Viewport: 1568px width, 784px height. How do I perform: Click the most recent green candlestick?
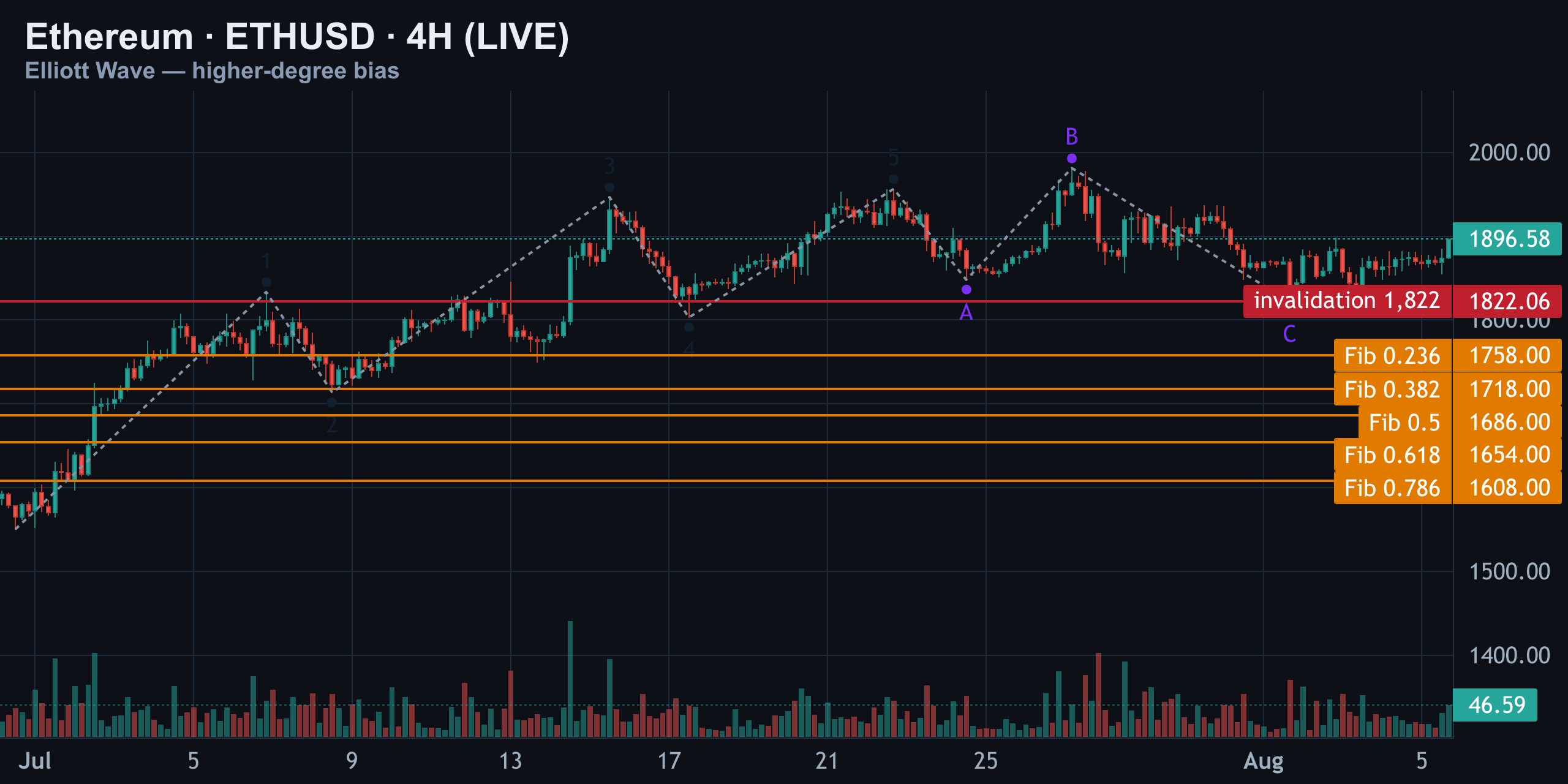coord(1449,248)
